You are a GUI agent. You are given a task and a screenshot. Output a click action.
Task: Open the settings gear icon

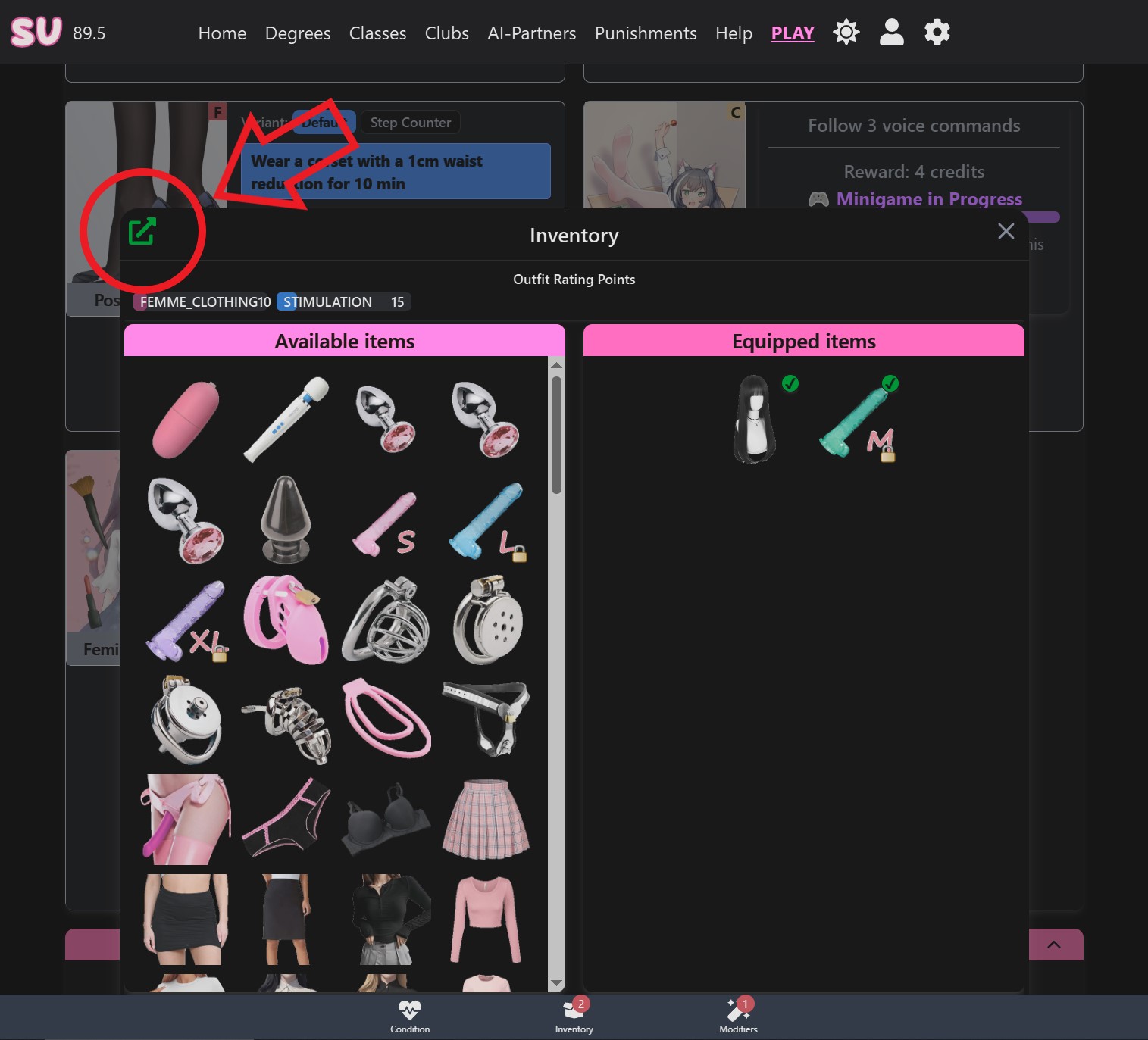click(x=937, y=32)
